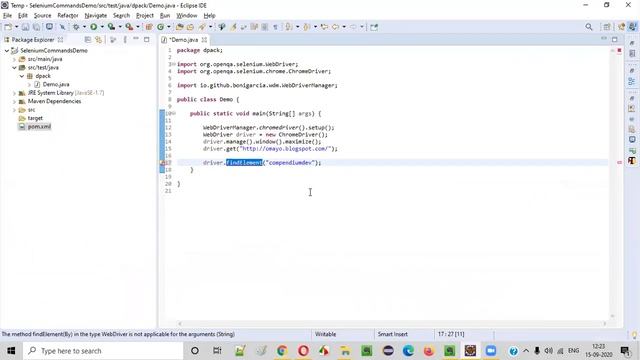Open Quick Access search magnifier icon
Viewport: 640px width, 360px height.
tap(589, 27)
